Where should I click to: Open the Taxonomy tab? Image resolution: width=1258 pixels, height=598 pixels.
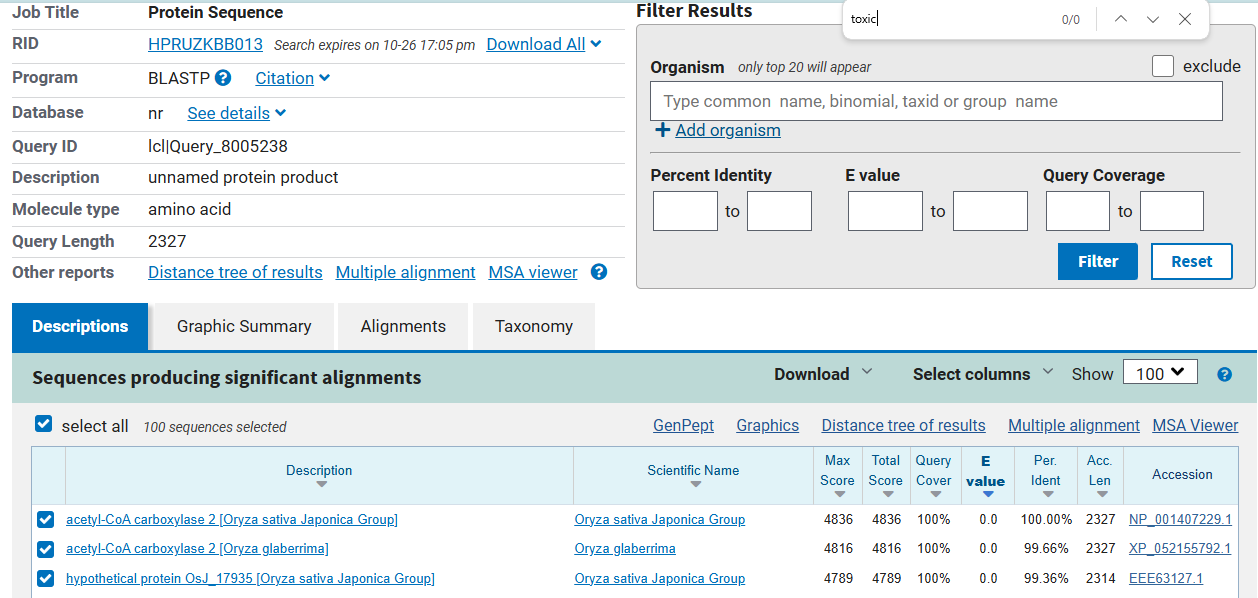click(x=534, y=326)
